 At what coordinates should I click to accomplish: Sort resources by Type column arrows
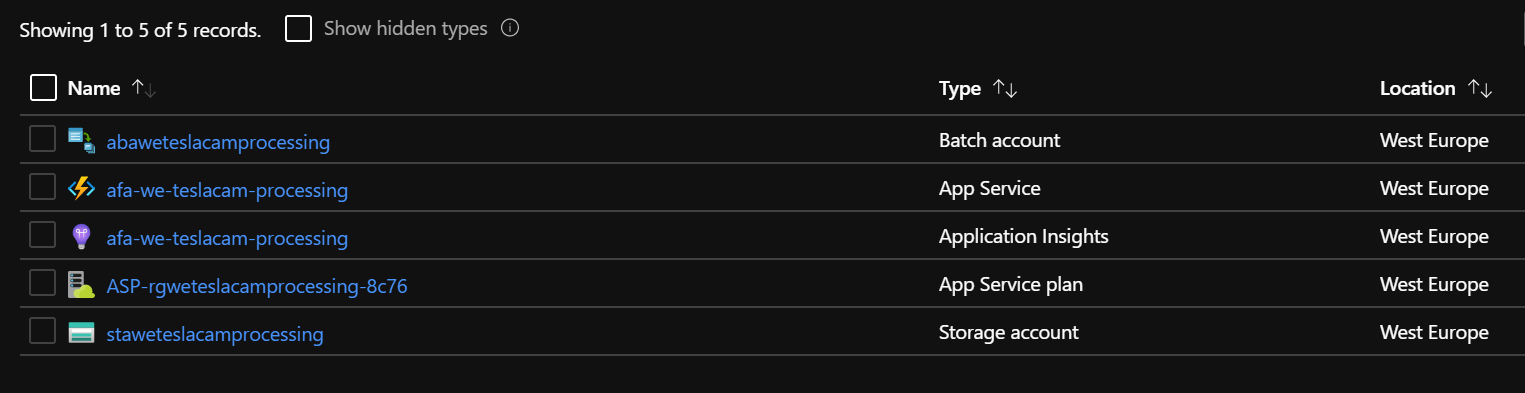click(x=1005, y=89)
